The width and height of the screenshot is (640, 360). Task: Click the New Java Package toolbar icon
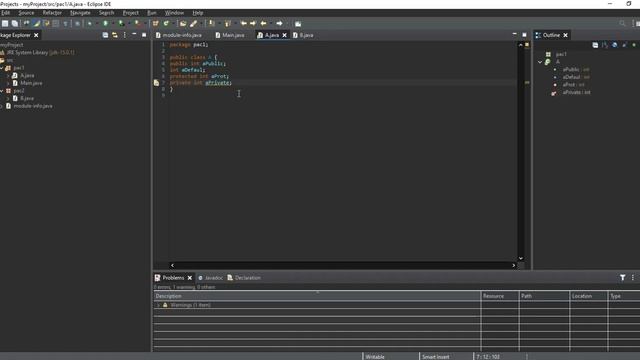click(x=156, y=24)
